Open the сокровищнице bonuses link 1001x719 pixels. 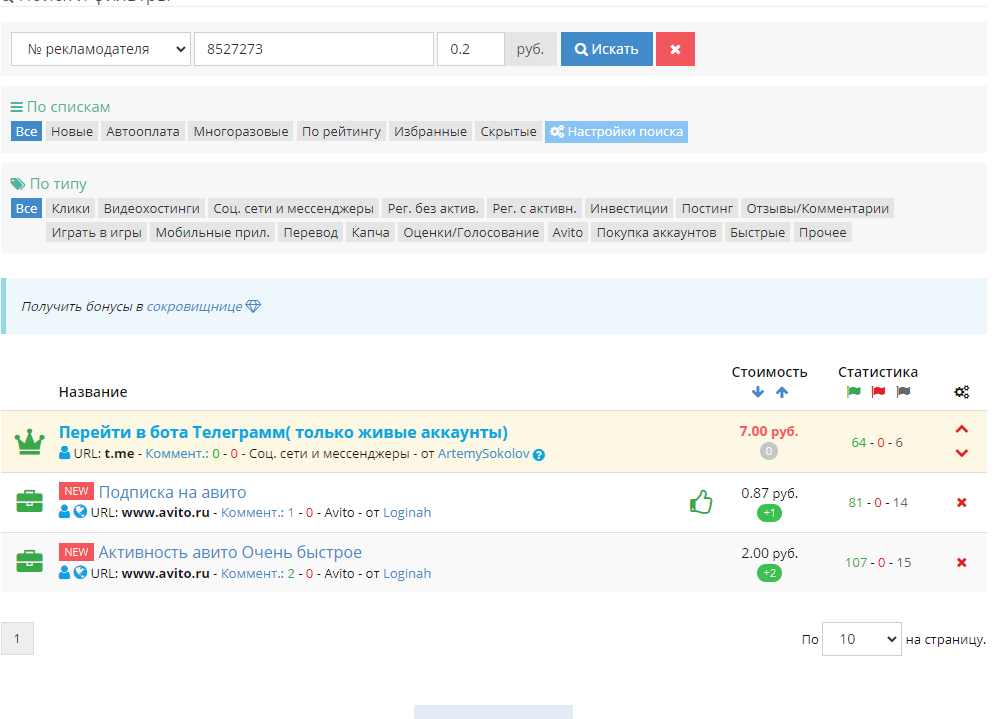[x=194, y=307]
